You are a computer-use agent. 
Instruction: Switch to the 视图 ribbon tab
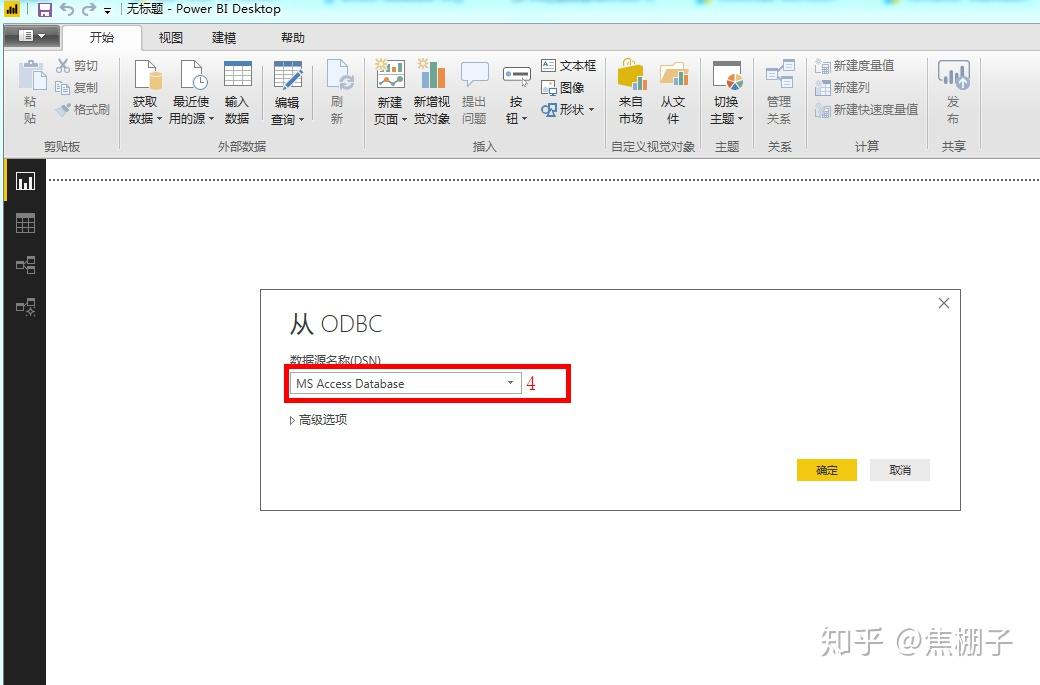pos(169,37)
